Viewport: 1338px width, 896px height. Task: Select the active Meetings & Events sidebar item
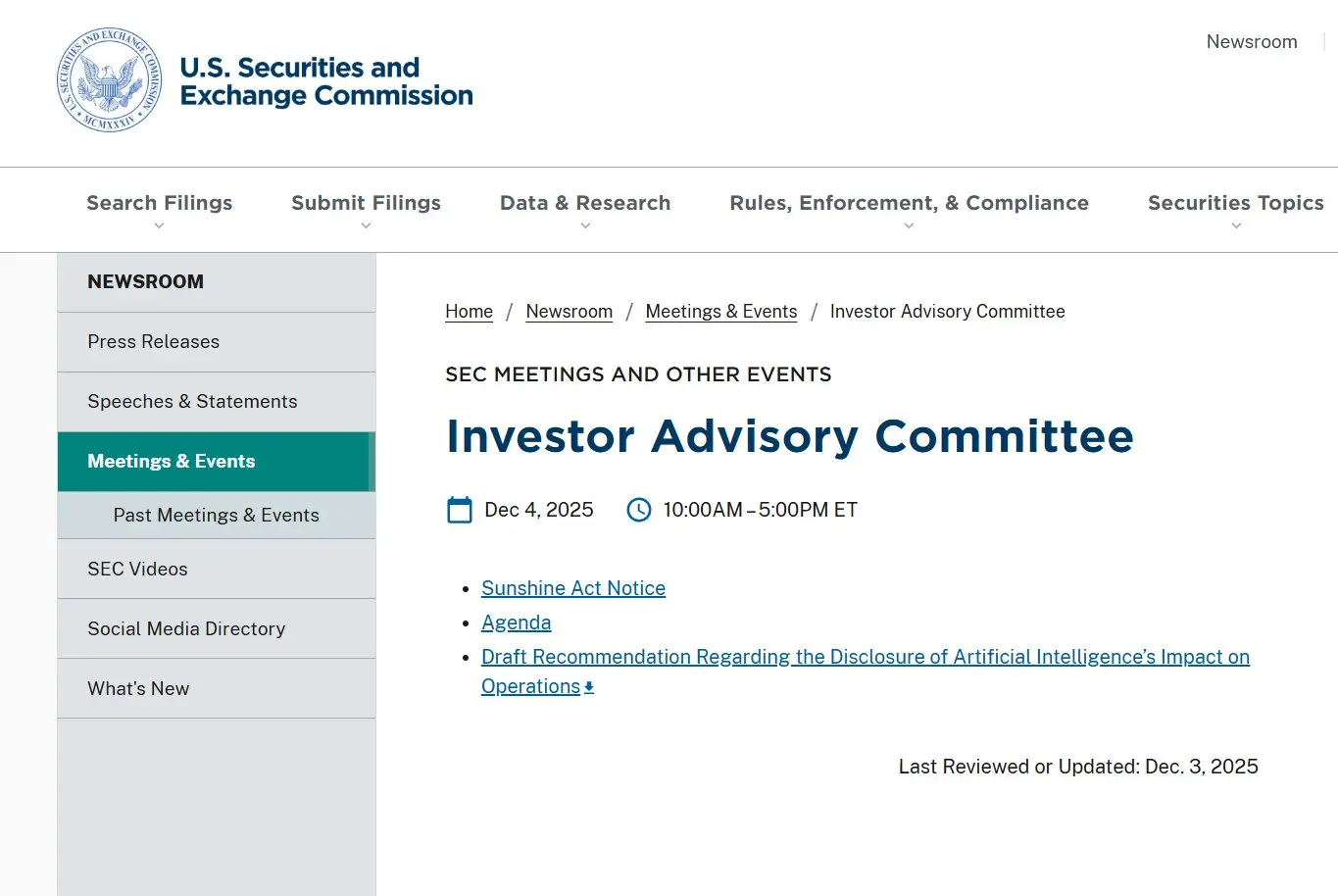tap(172, 462)
